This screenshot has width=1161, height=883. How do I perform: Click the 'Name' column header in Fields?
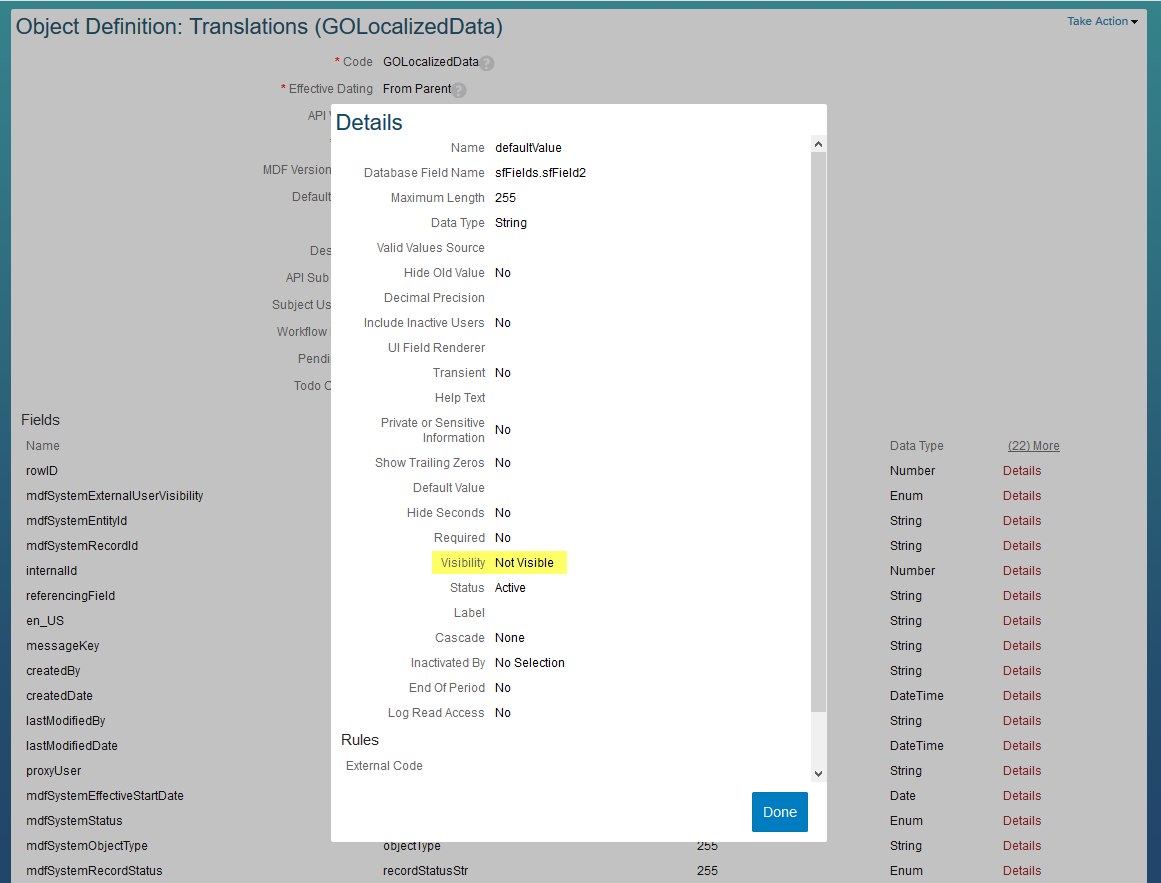pyautogui.click(x=43, y=446)
